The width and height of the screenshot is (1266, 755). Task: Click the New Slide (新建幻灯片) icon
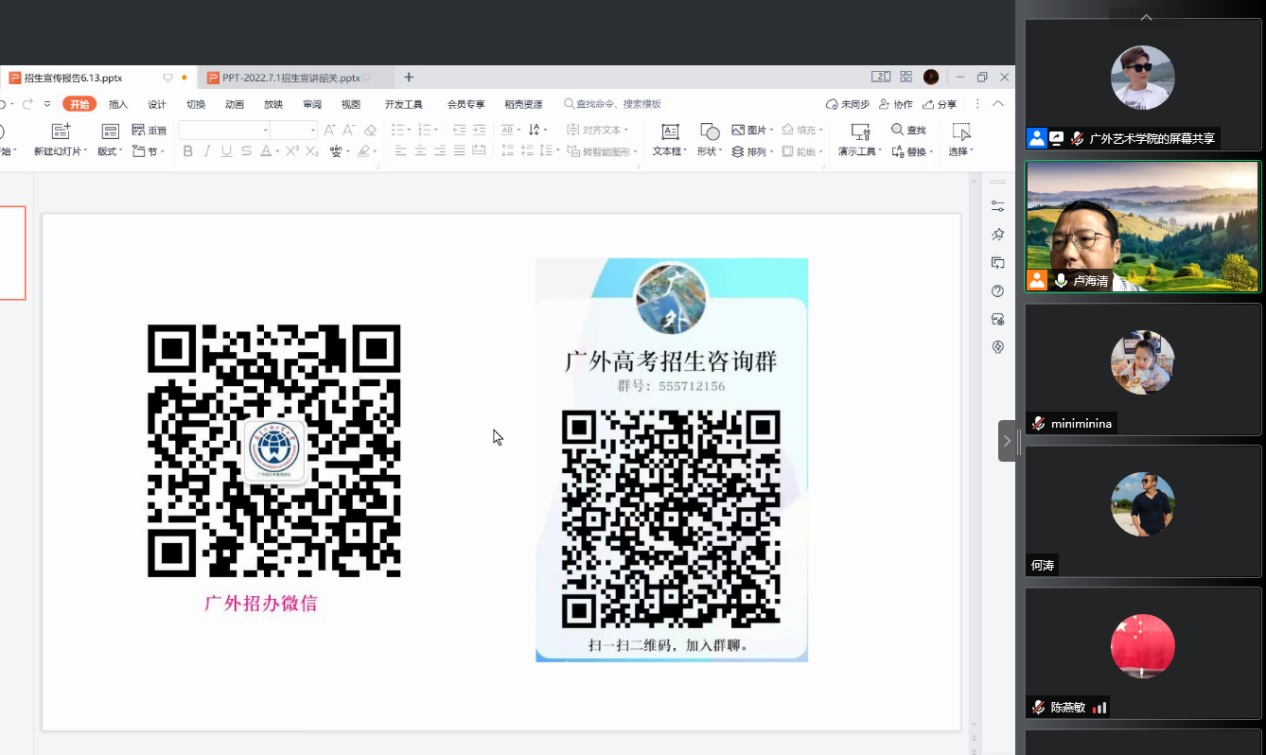(x=60, y=131)
